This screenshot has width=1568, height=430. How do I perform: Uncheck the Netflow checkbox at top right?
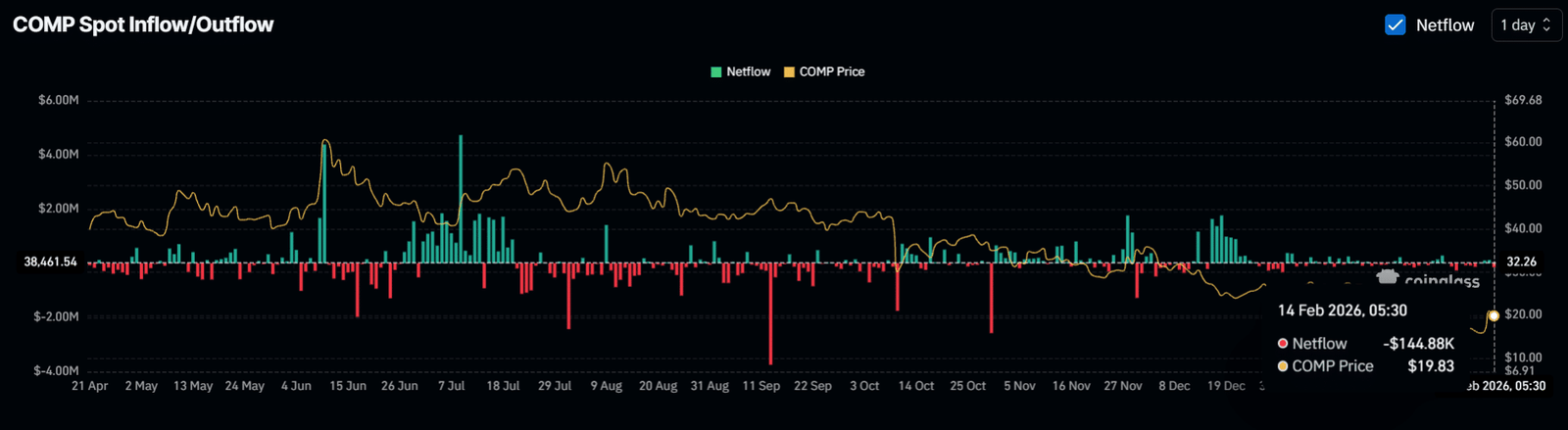1395,25
